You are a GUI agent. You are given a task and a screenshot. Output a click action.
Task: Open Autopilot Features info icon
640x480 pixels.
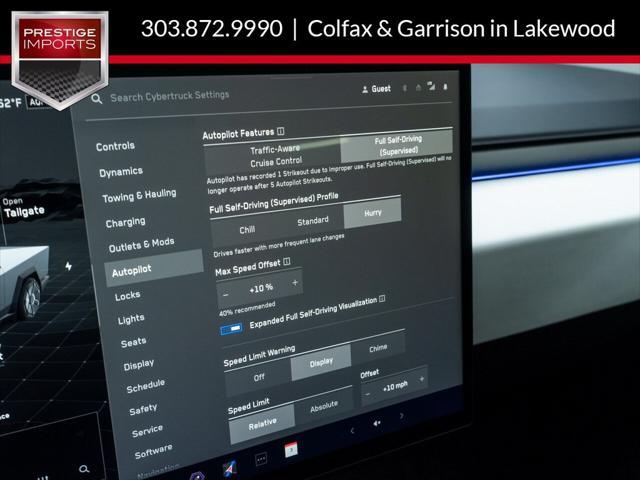(x=280, y=131)
